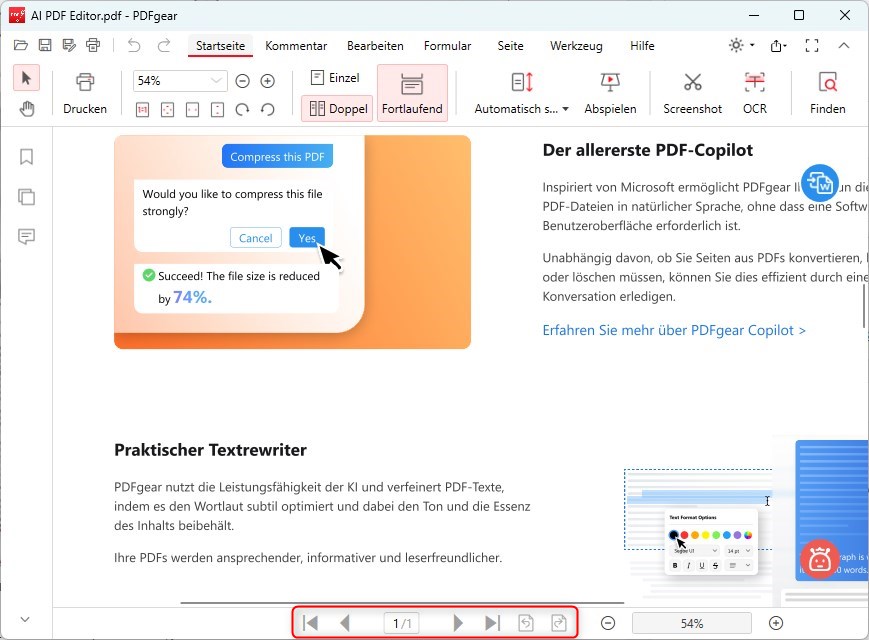This screenshot has width=869, height=640.
Task: Click the small printer icon in quick toolbar
Action: [x=93, y=45]
